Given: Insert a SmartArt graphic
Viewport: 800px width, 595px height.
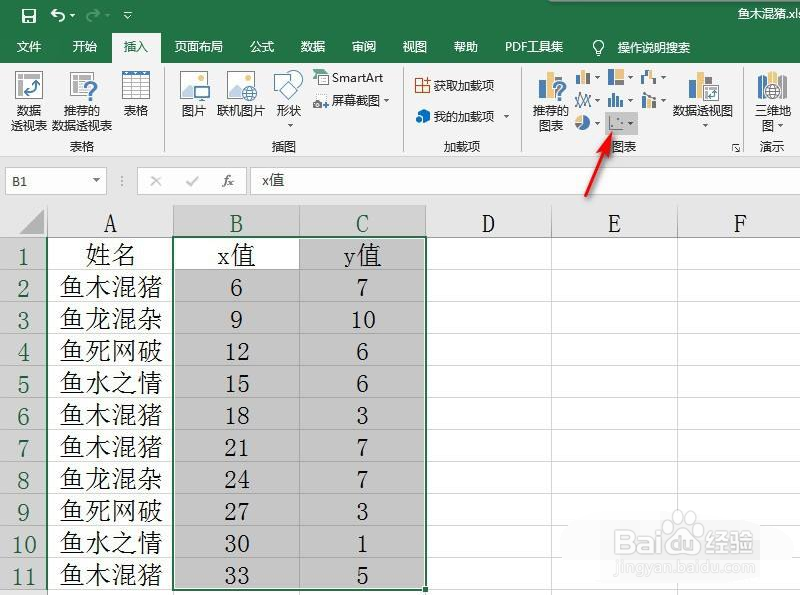Looking at the screenshot, I should pos(355,77).
